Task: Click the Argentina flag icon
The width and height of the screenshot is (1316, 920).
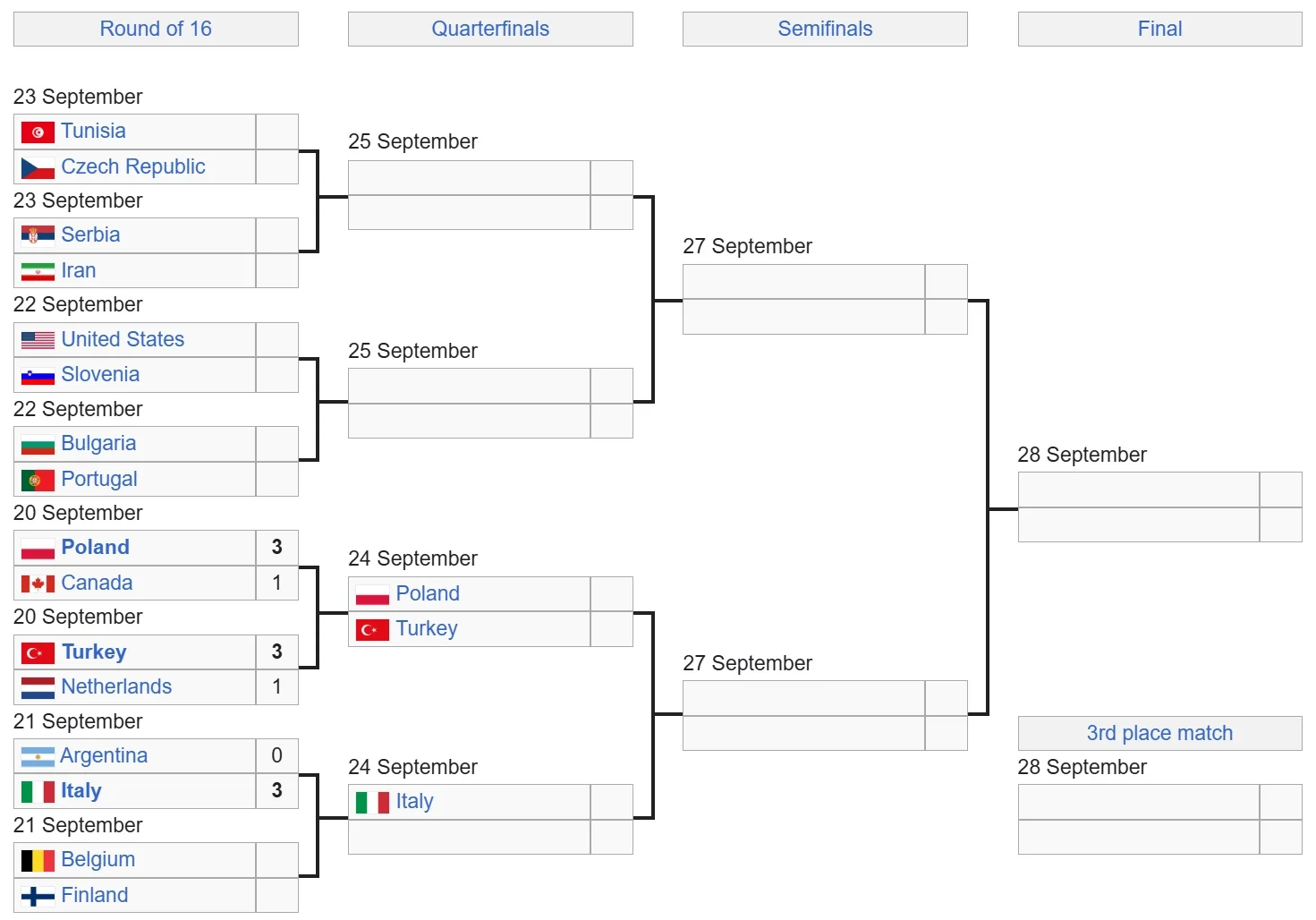Action: tap(38, 757)
